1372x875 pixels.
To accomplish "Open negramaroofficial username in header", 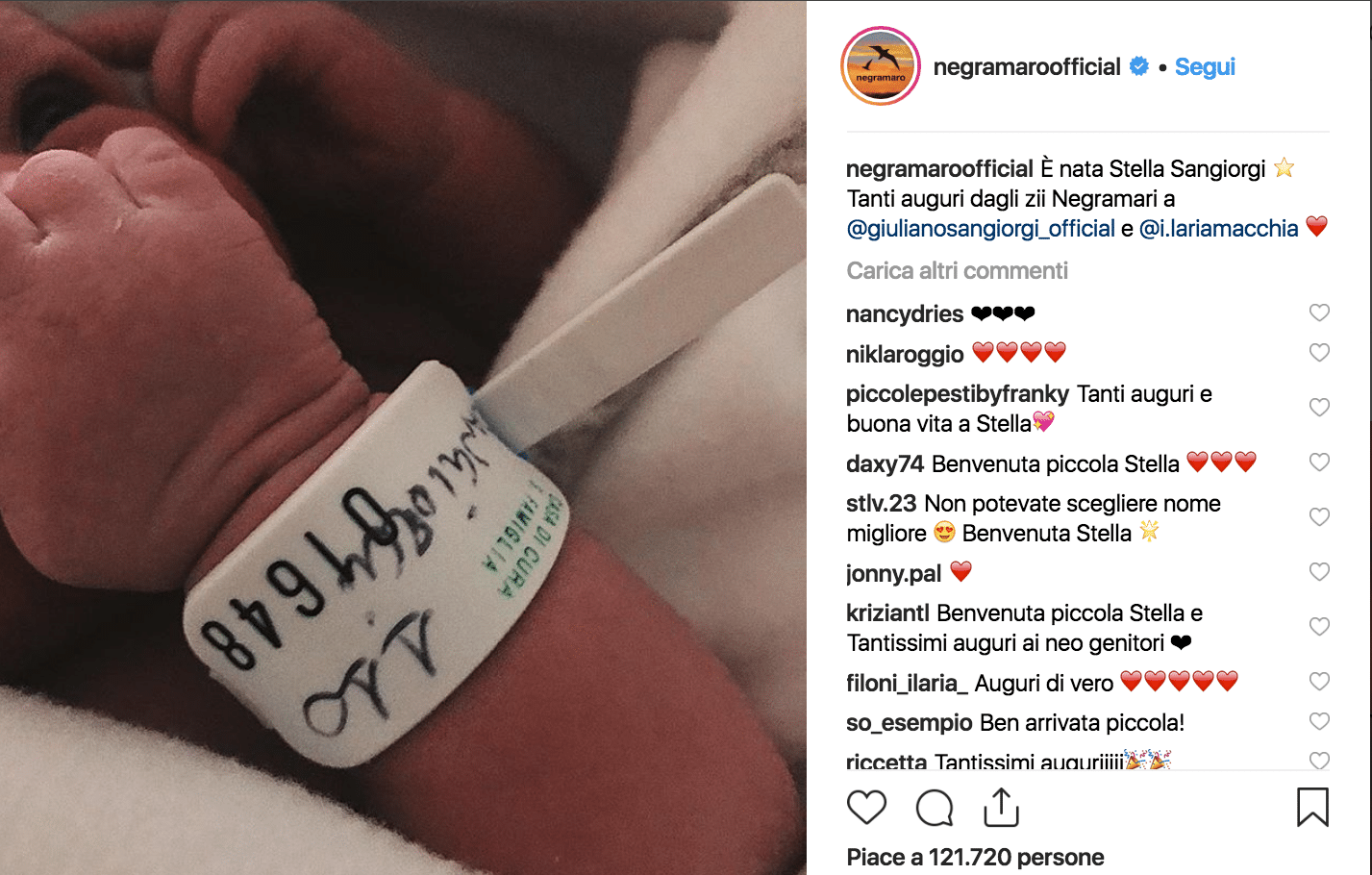I will [1027, 67].
